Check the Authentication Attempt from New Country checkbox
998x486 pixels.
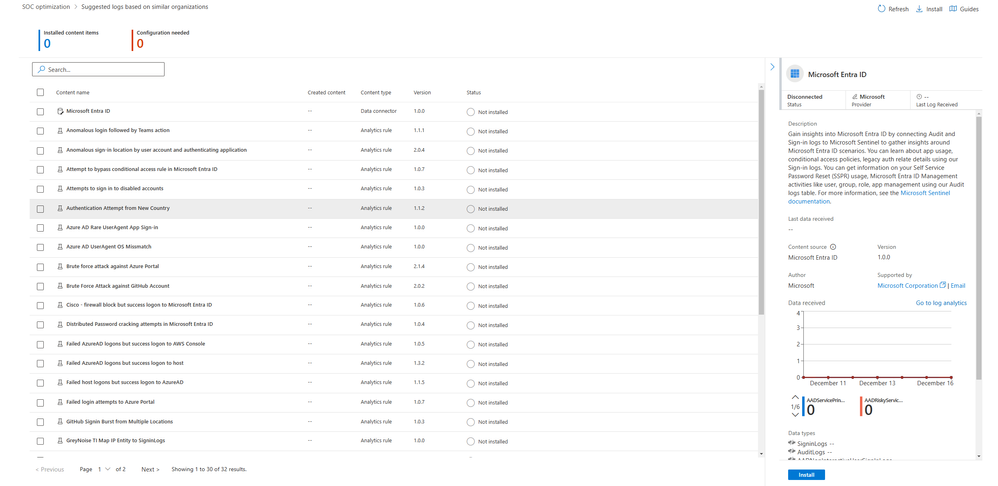[41, 209]
